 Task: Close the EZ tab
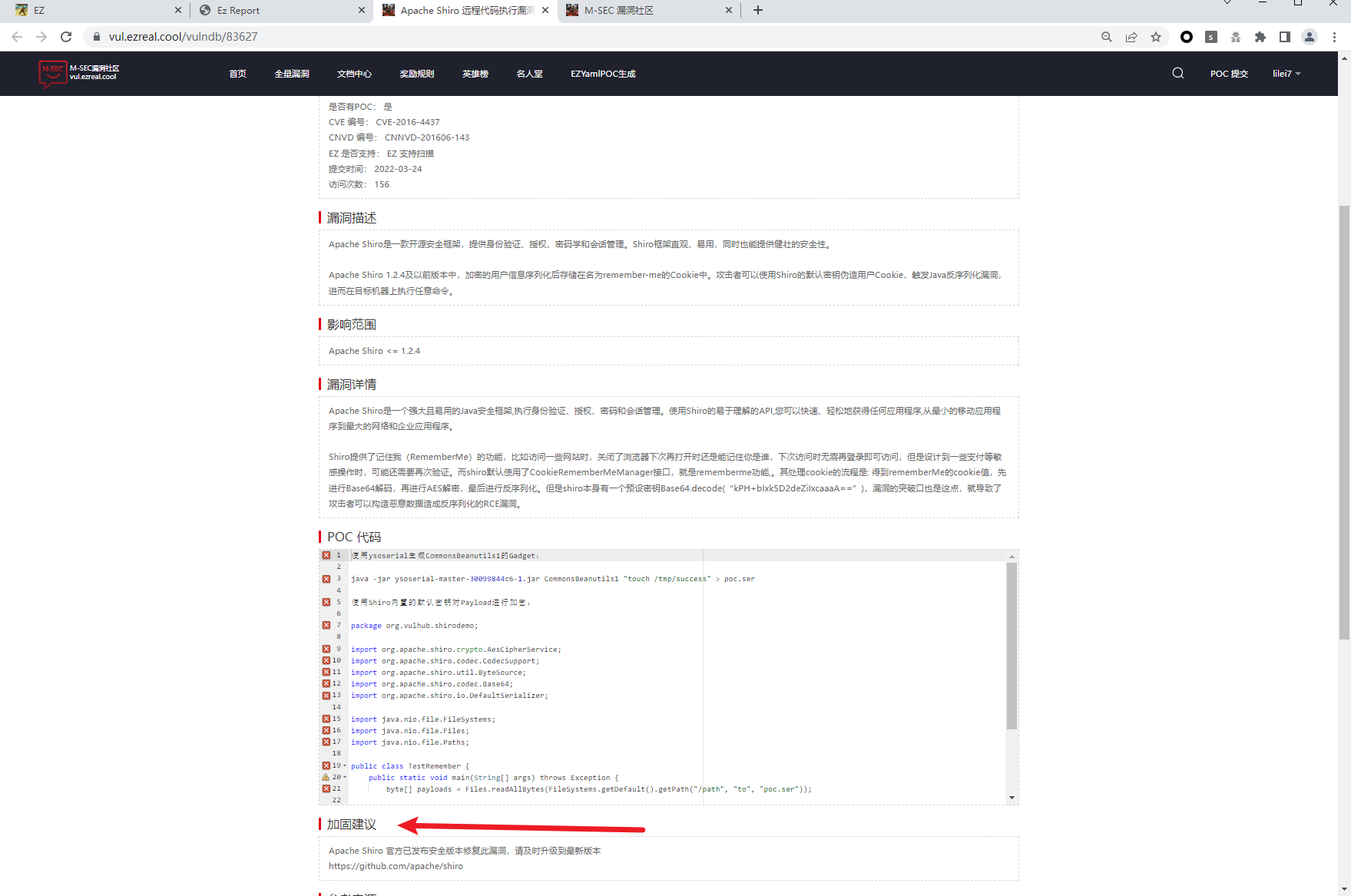click(178, 10)
